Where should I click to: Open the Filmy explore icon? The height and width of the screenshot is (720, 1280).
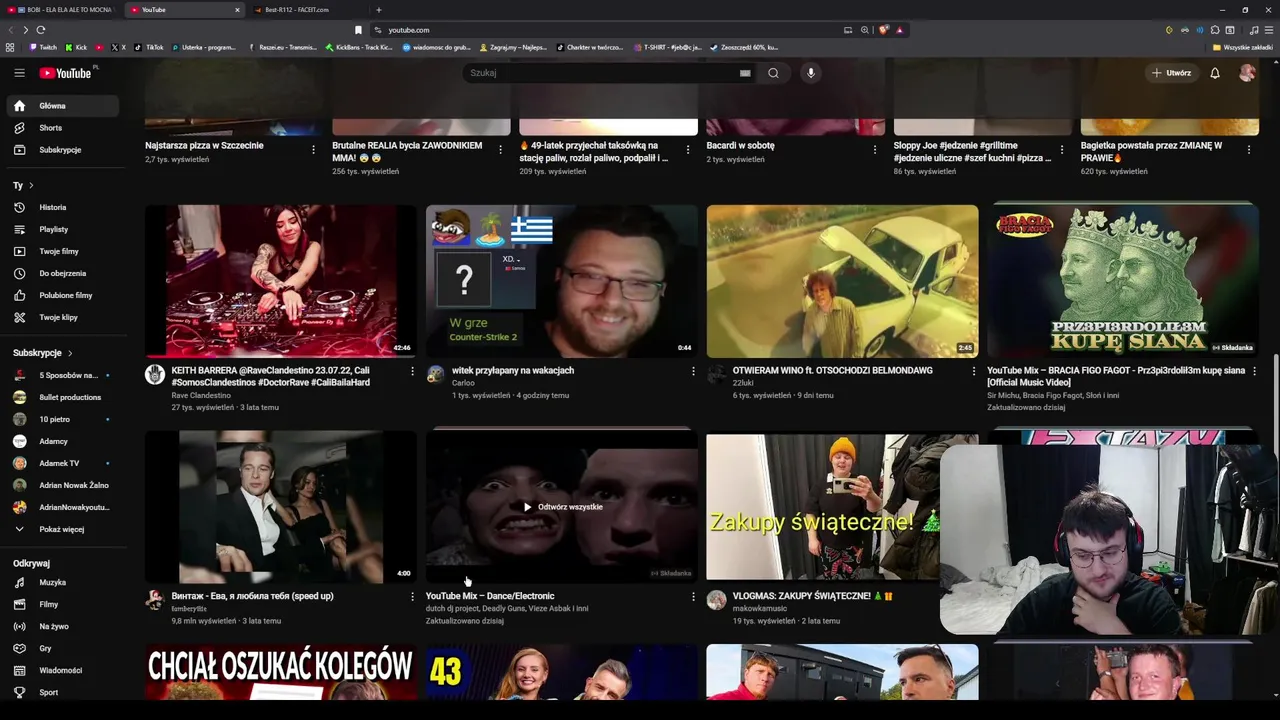(19, 605)
